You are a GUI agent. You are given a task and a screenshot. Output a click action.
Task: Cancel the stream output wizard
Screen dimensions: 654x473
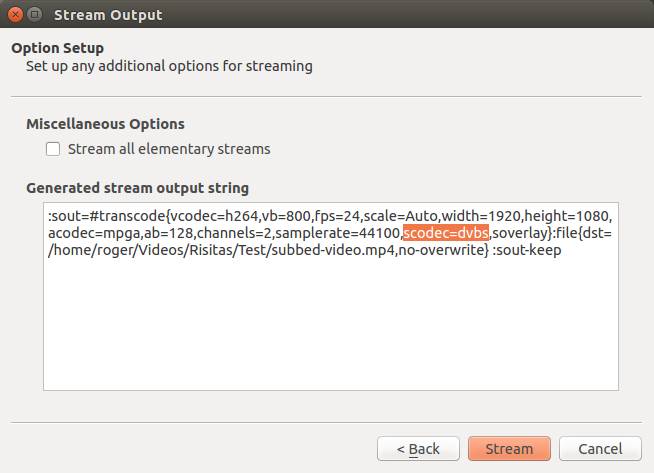600,448
